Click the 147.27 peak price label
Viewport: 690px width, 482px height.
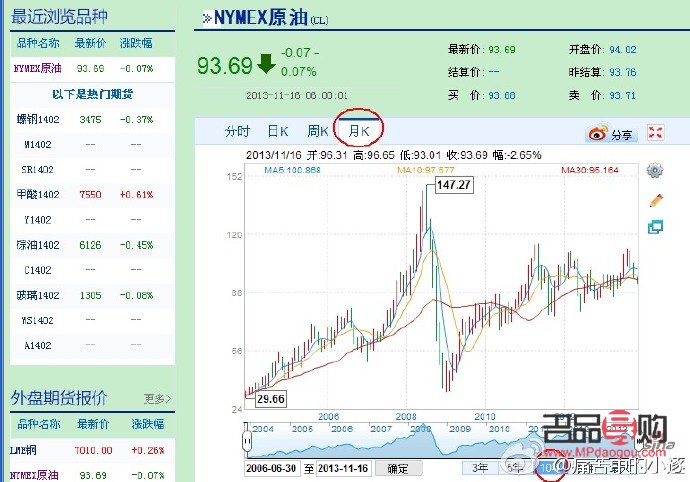[x=454, y=185]
